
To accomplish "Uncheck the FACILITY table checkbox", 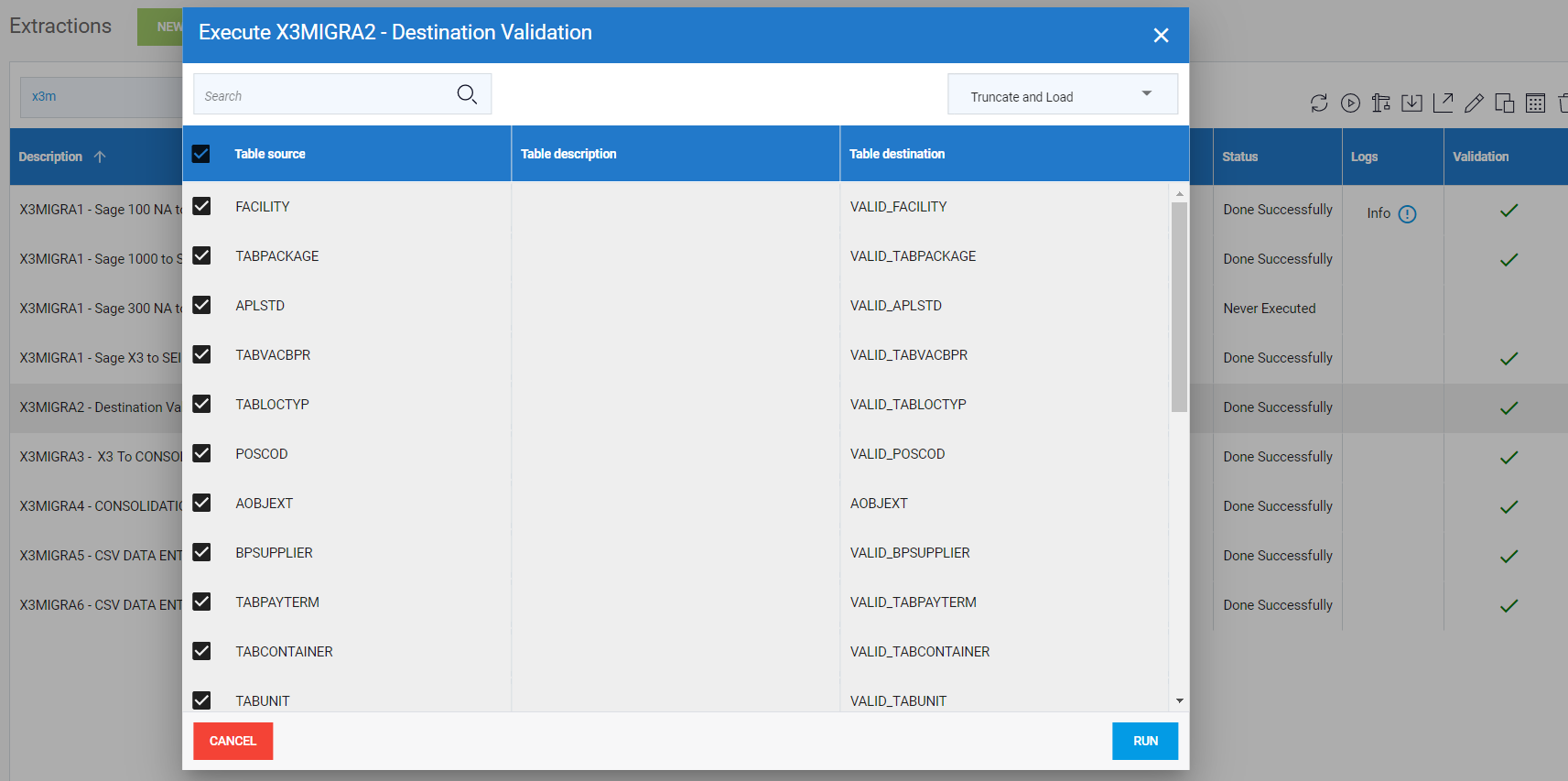I will 201,207.
